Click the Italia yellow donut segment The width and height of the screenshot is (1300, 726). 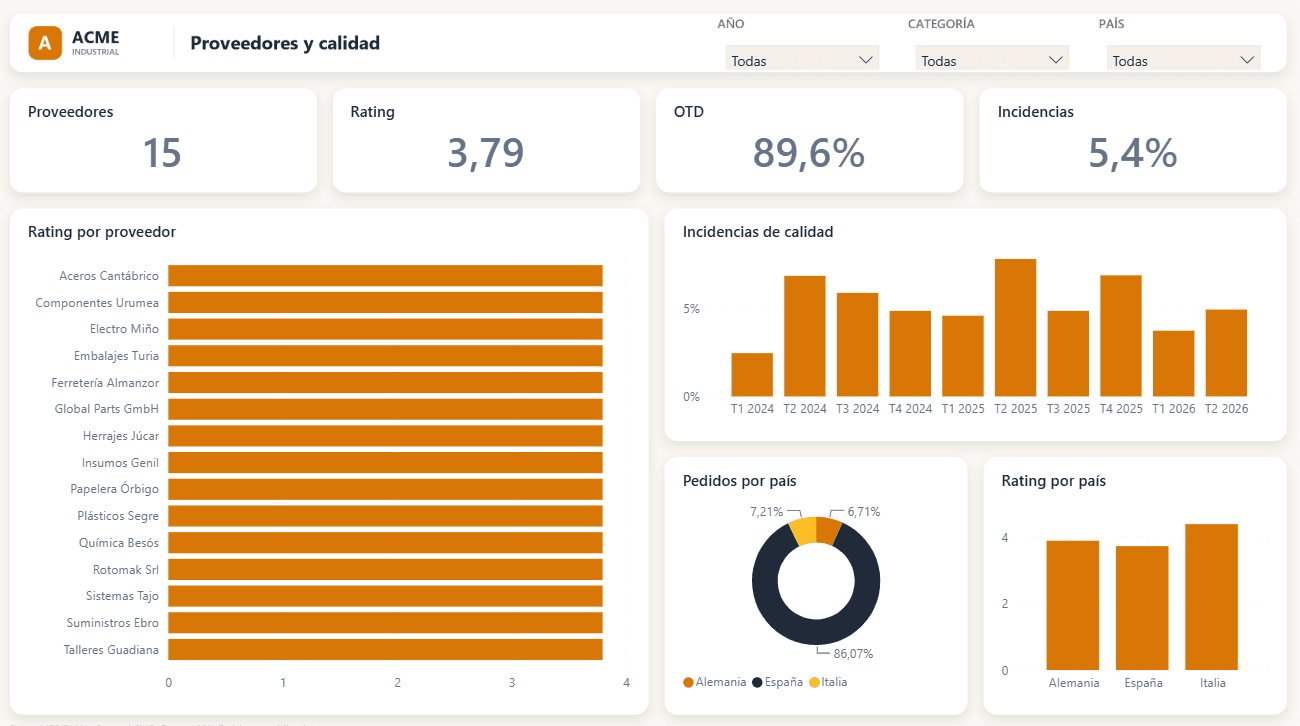click(x=803, y=531)
